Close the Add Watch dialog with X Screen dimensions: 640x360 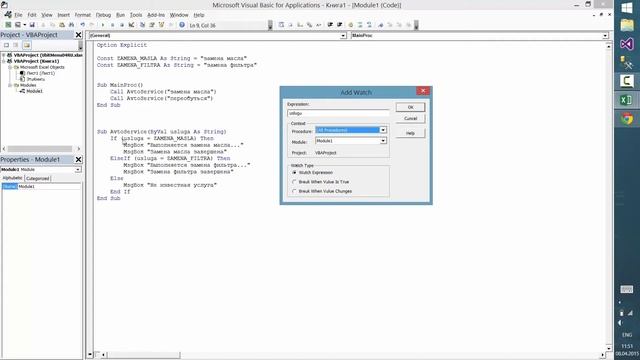(423, 91)
